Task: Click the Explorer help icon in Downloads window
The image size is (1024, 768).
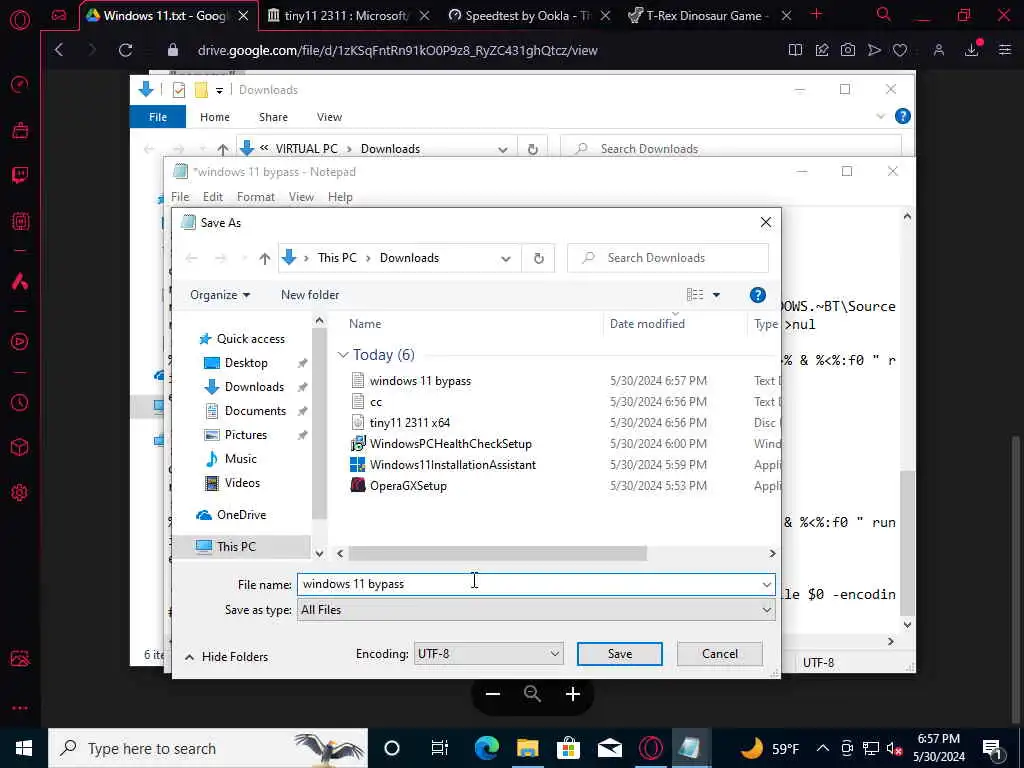Action: coord(903,116)
